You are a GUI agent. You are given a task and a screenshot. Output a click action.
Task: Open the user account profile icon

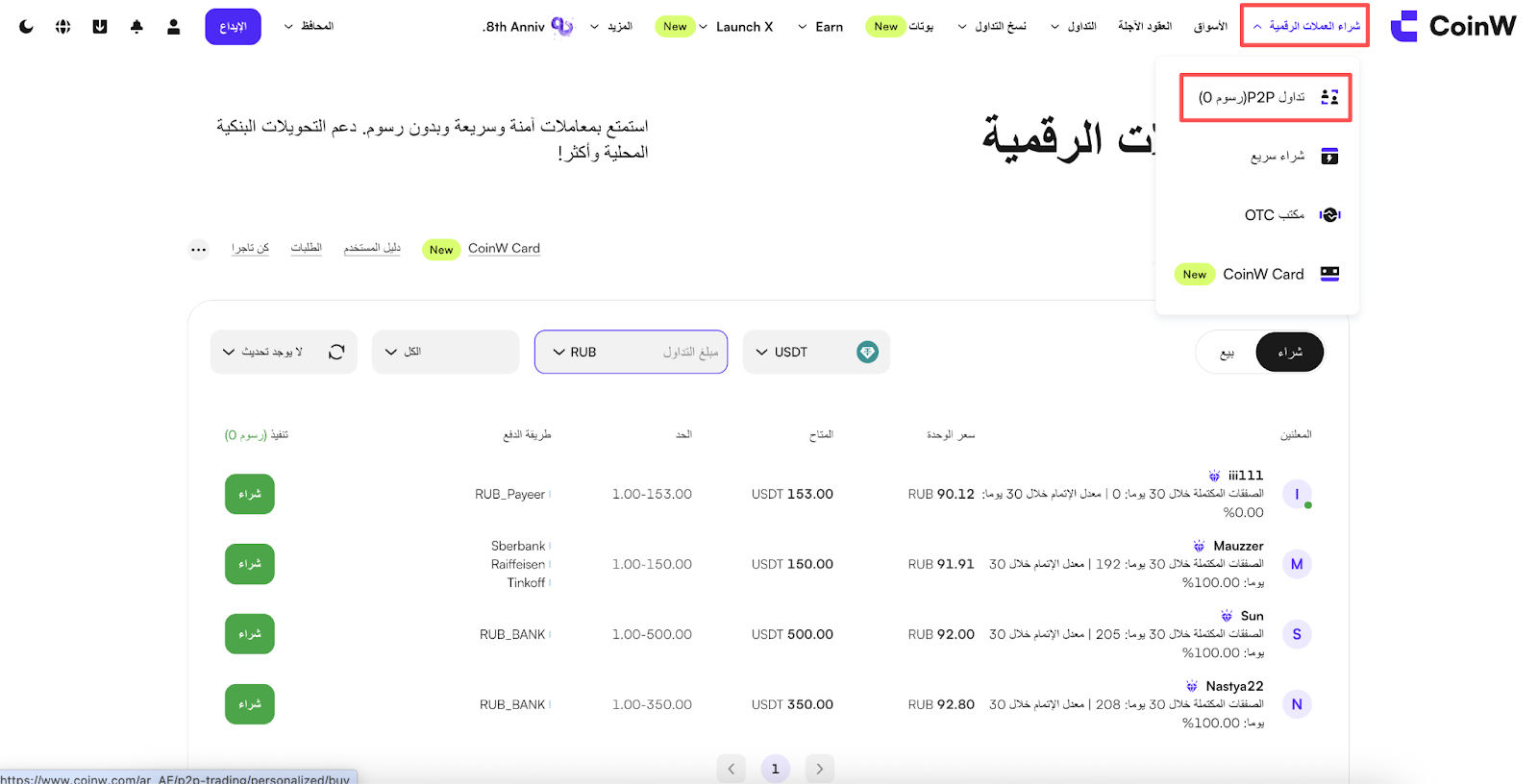(174, 27)
